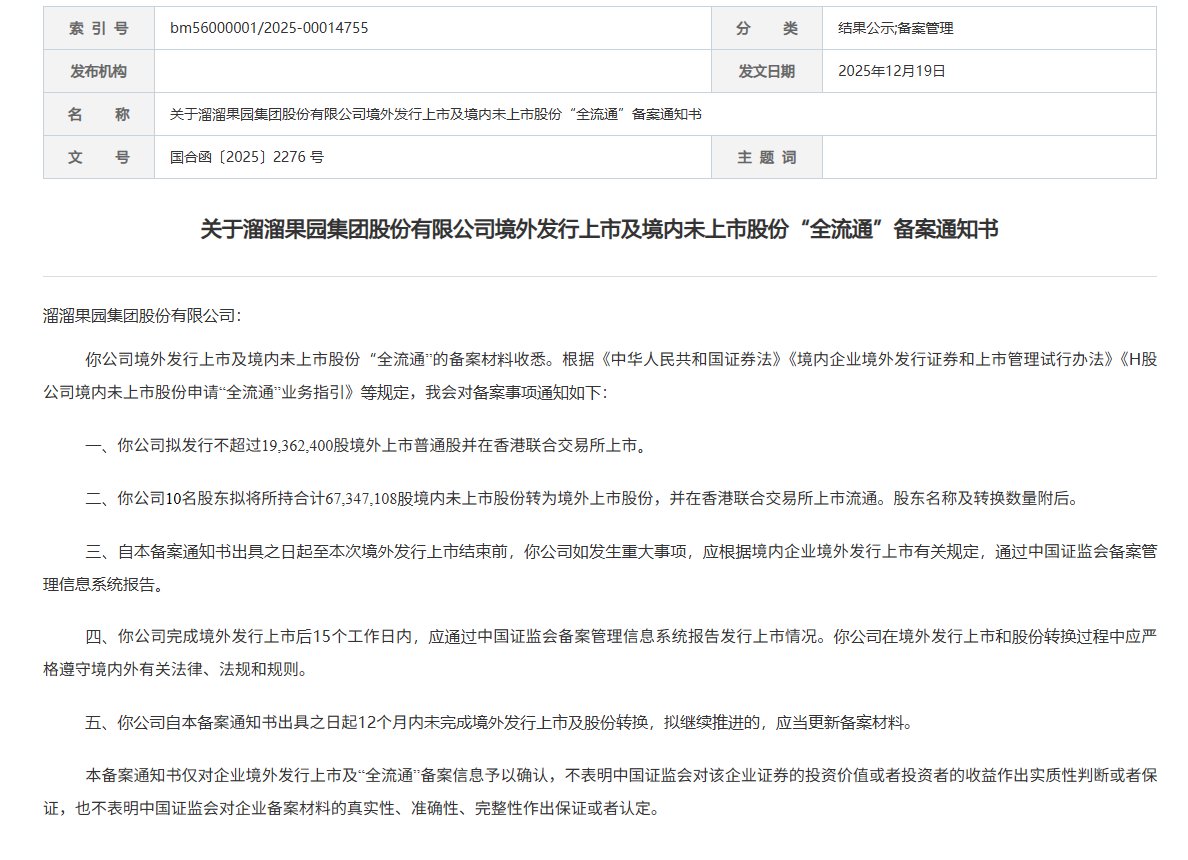
Task: Click the addressee line 溜溜果园集团股份有限公司:
Action: point(142,316)
